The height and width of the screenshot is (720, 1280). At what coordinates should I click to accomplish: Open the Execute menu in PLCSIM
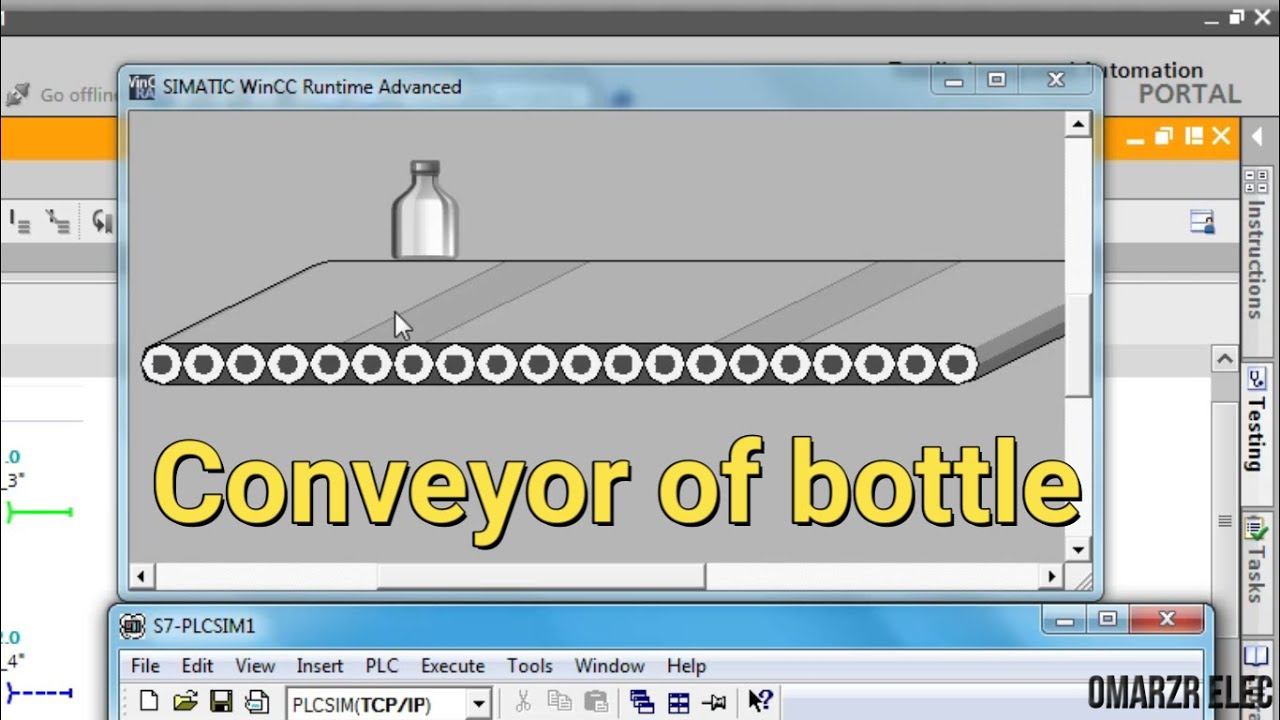pyautogui.click(x=453, y=666)
